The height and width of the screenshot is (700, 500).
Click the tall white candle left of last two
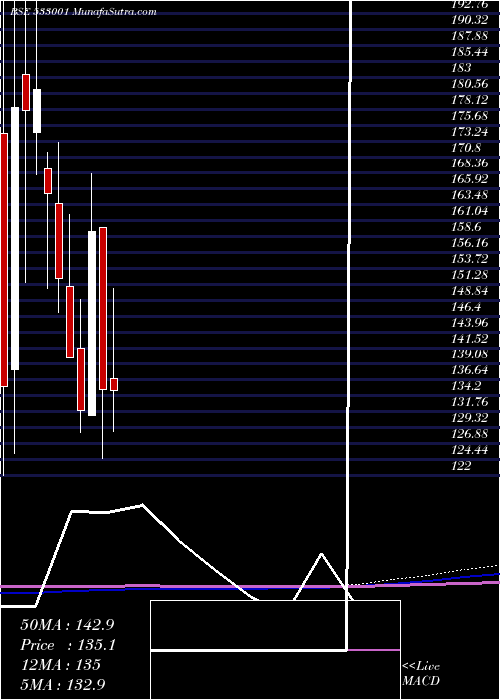[x=92, y=323]
